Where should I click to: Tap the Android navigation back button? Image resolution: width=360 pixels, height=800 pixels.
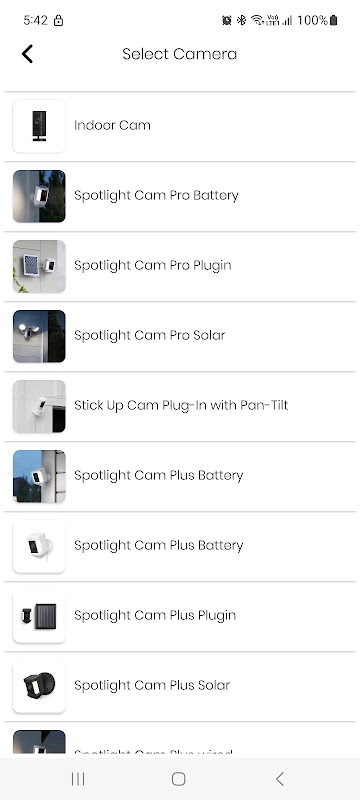coord(279,779)
